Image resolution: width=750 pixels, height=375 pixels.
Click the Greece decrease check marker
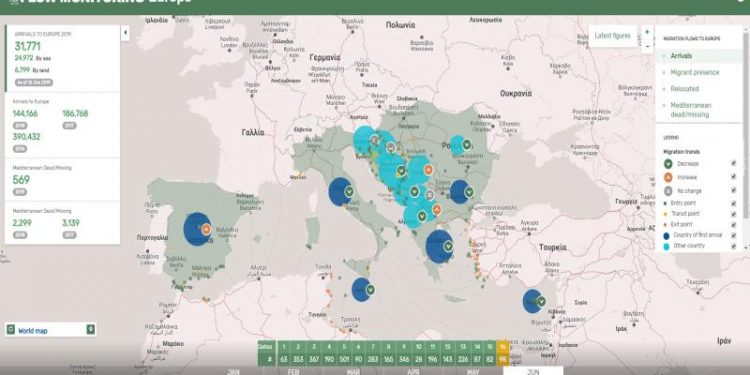coord(448,247)
